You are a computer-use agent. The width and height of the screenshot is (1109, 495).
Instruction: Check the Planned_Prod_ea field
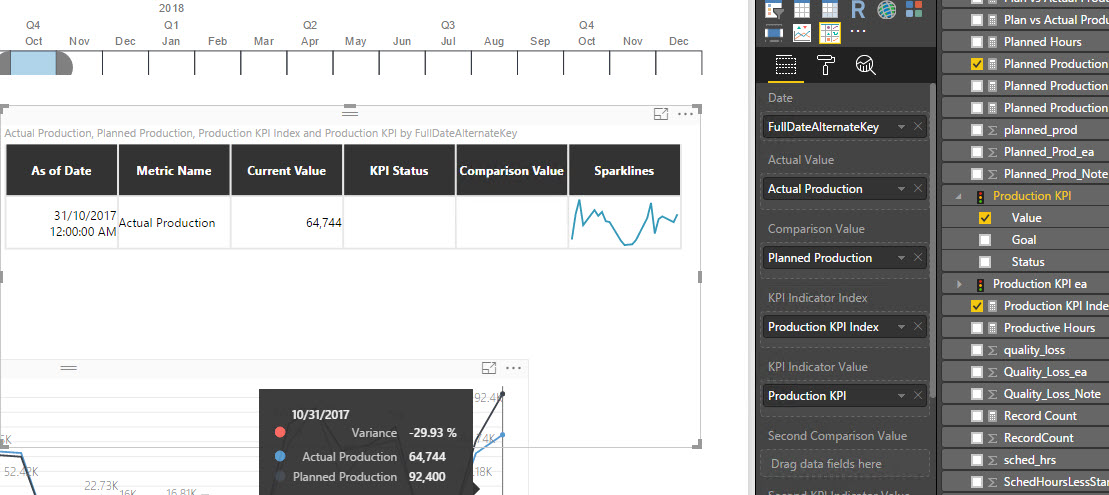(977, 152)
